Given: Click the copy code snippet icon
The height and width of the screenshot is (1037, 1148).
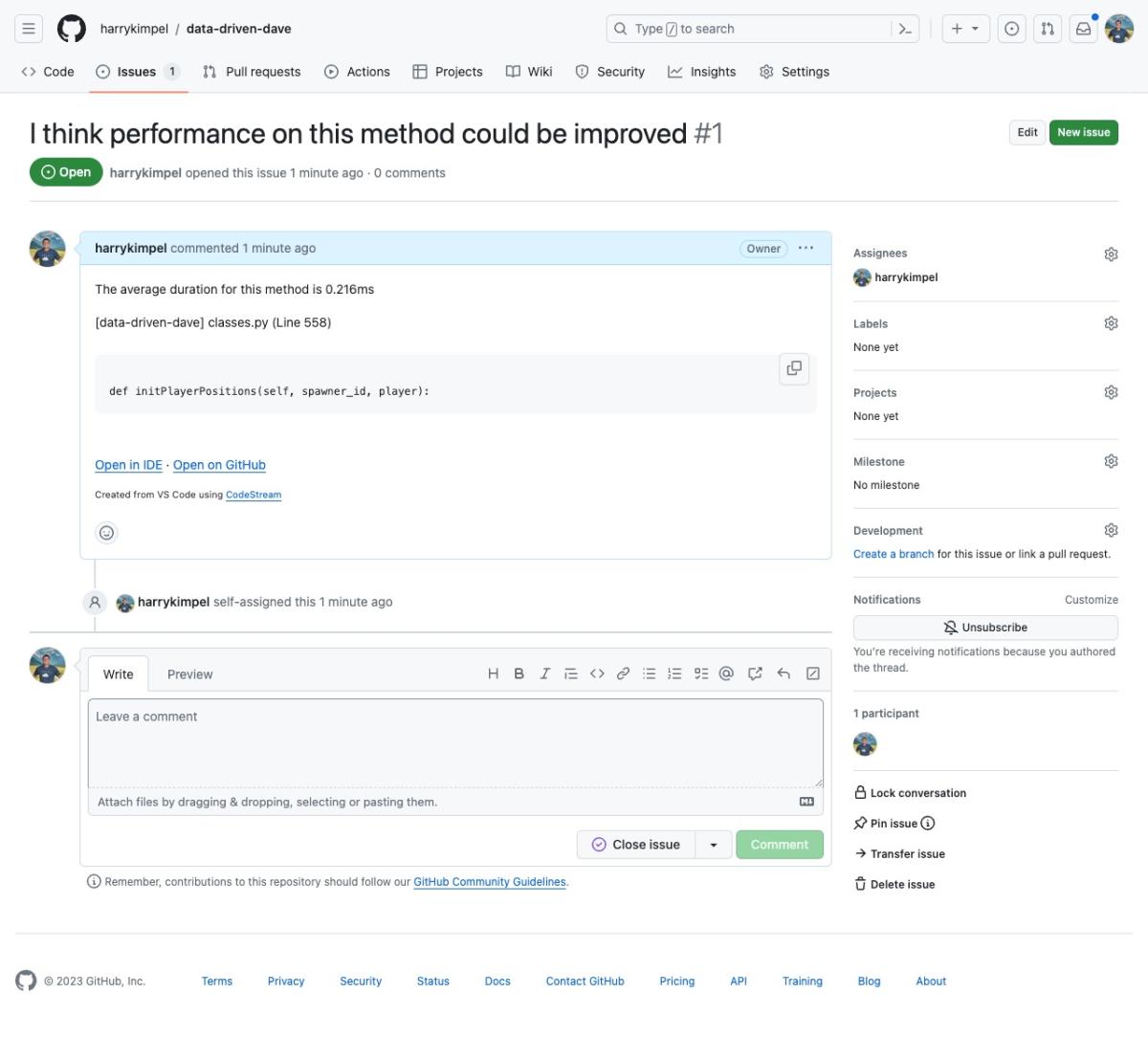Looking at the screenshot, I should [793, 369].
